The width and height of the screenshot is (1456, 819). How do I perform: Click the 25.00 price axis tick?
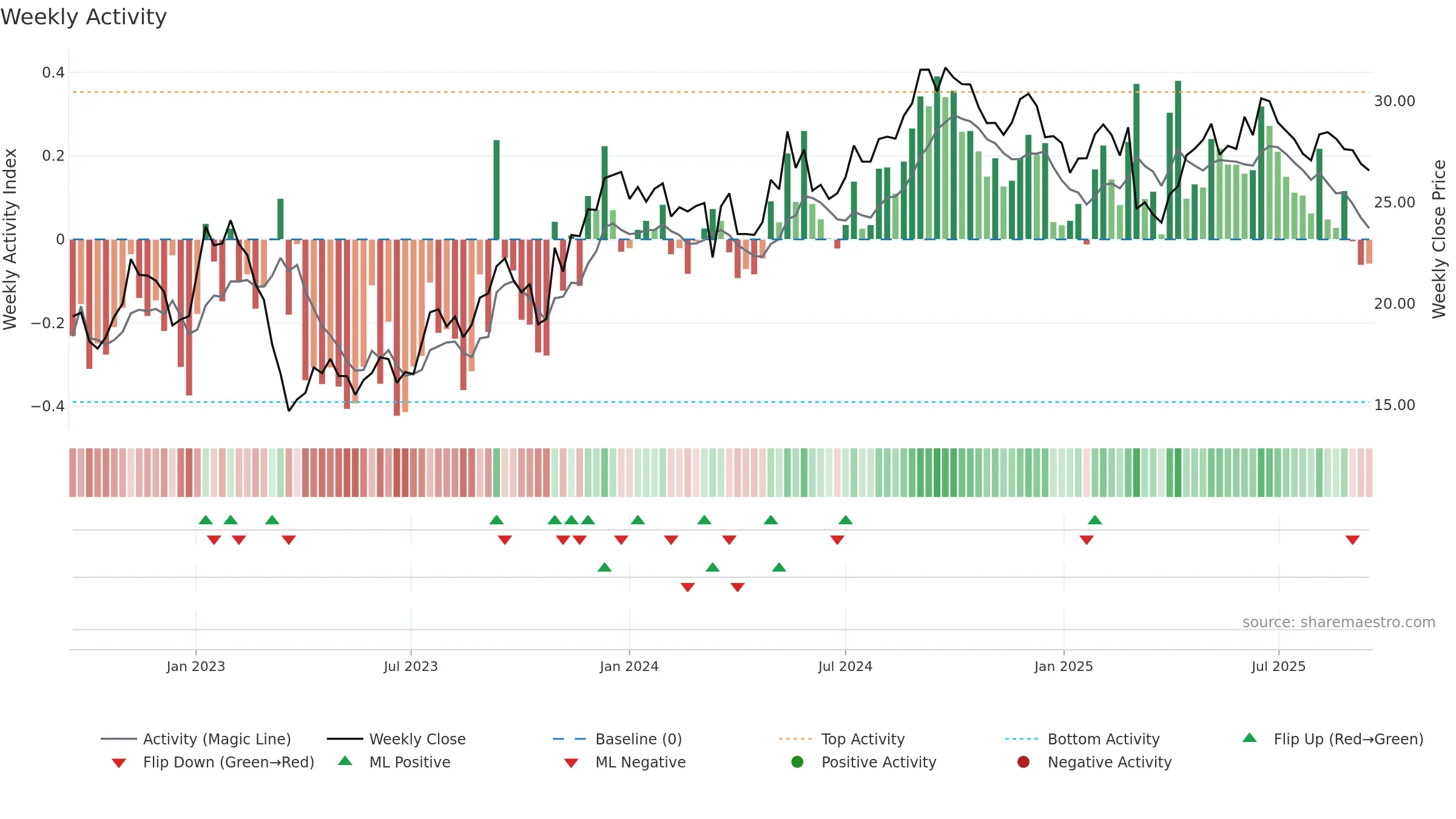point(1395,202)
